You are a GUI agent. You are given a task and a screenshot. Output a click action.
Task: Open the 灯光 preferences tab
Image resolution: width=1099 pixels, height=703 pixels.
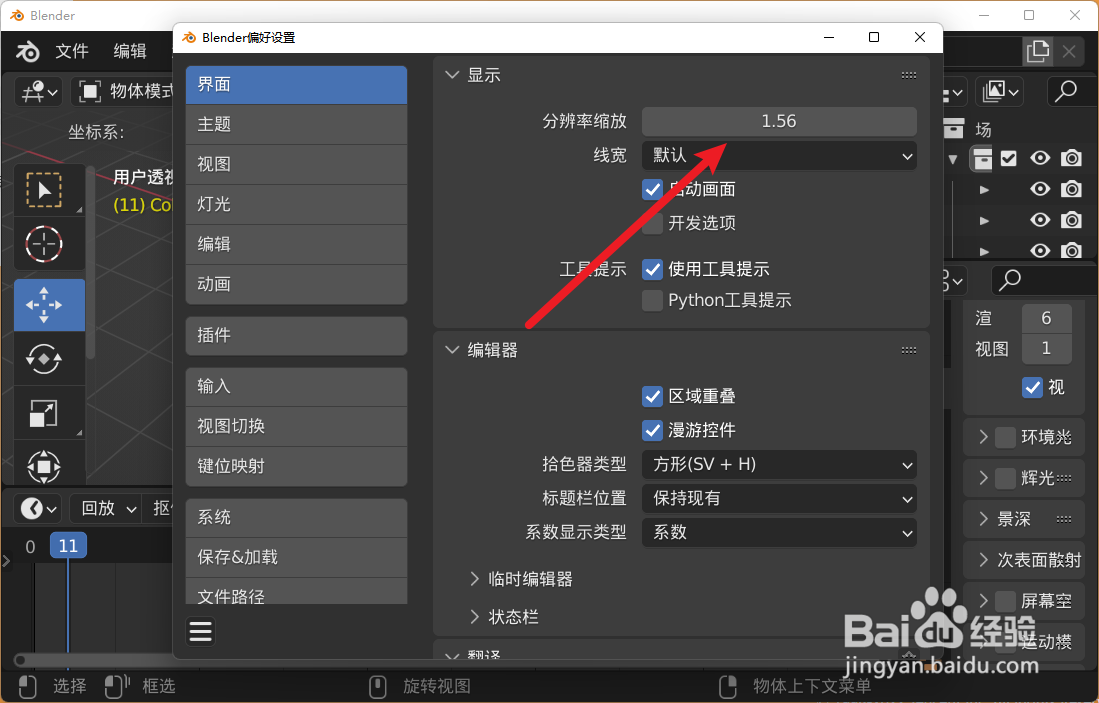pos(296,205)
